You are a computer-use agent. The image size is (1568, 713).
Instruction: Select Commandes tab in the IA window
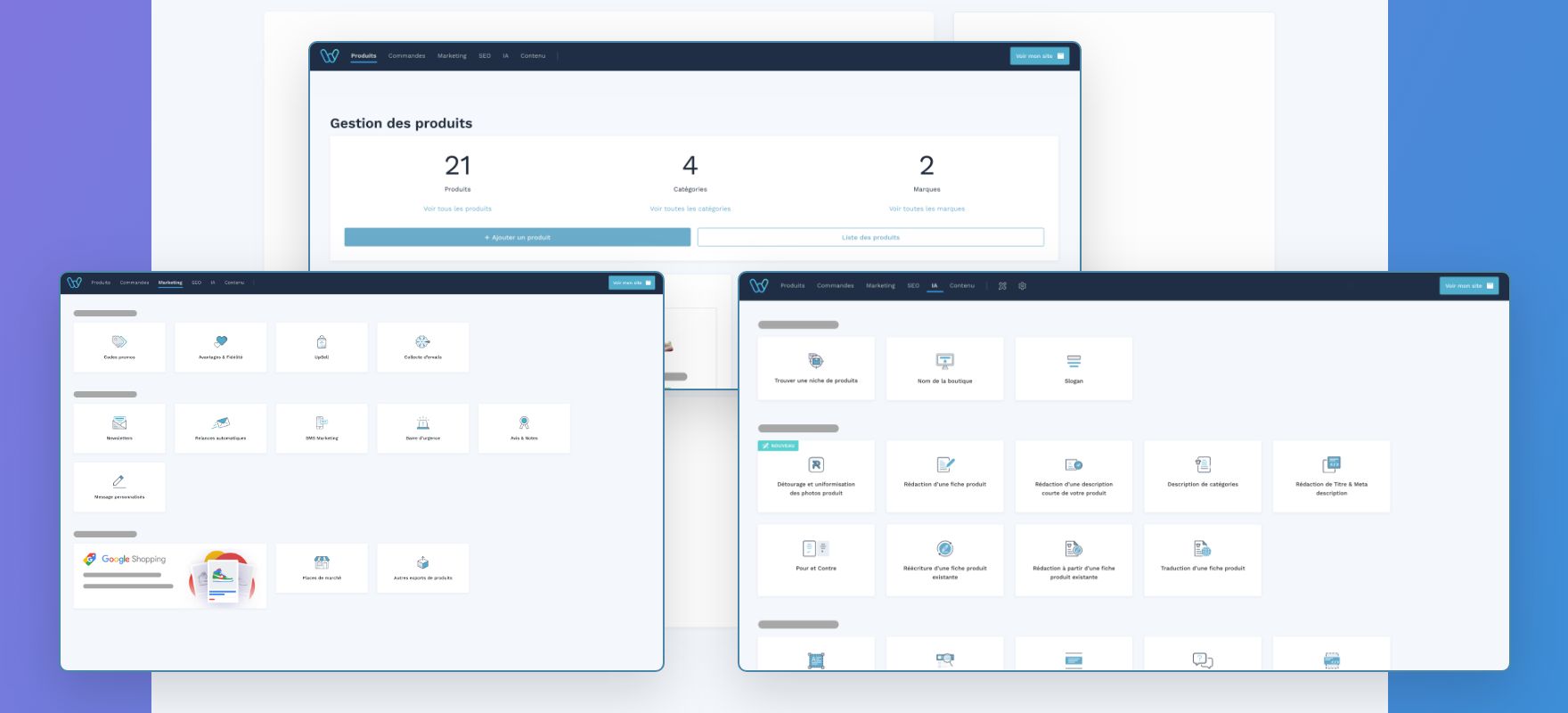tap(836, 286)
